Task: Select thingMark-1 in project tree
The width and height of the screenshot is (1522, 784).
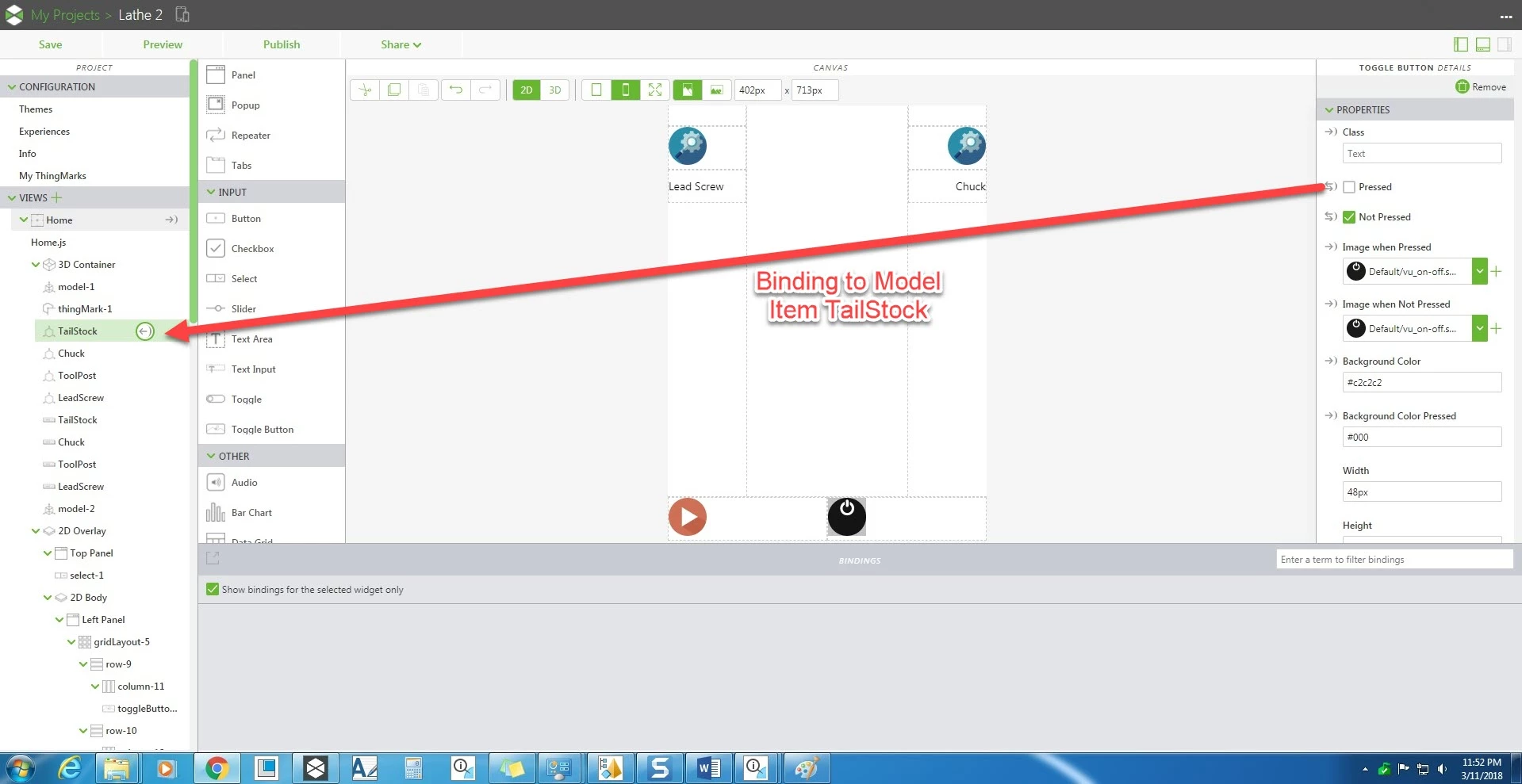Action: point(85,309)
